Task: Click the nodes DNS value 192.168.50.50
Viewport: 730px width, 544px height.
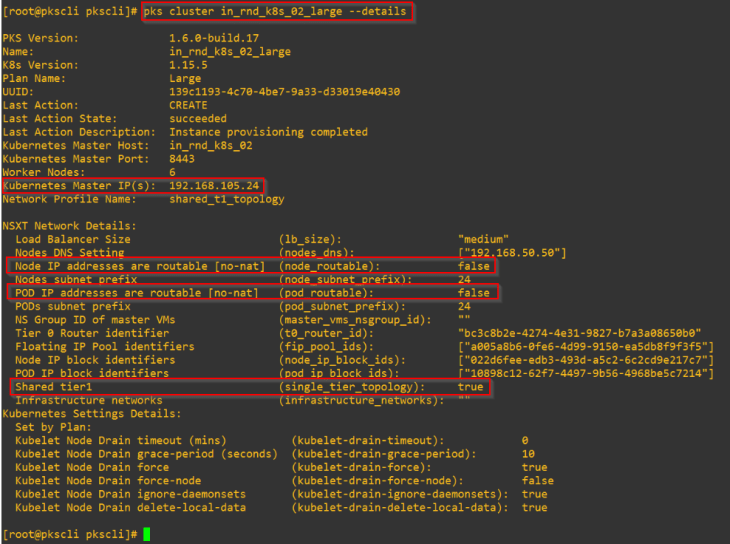Action: (x=512, y=253)
